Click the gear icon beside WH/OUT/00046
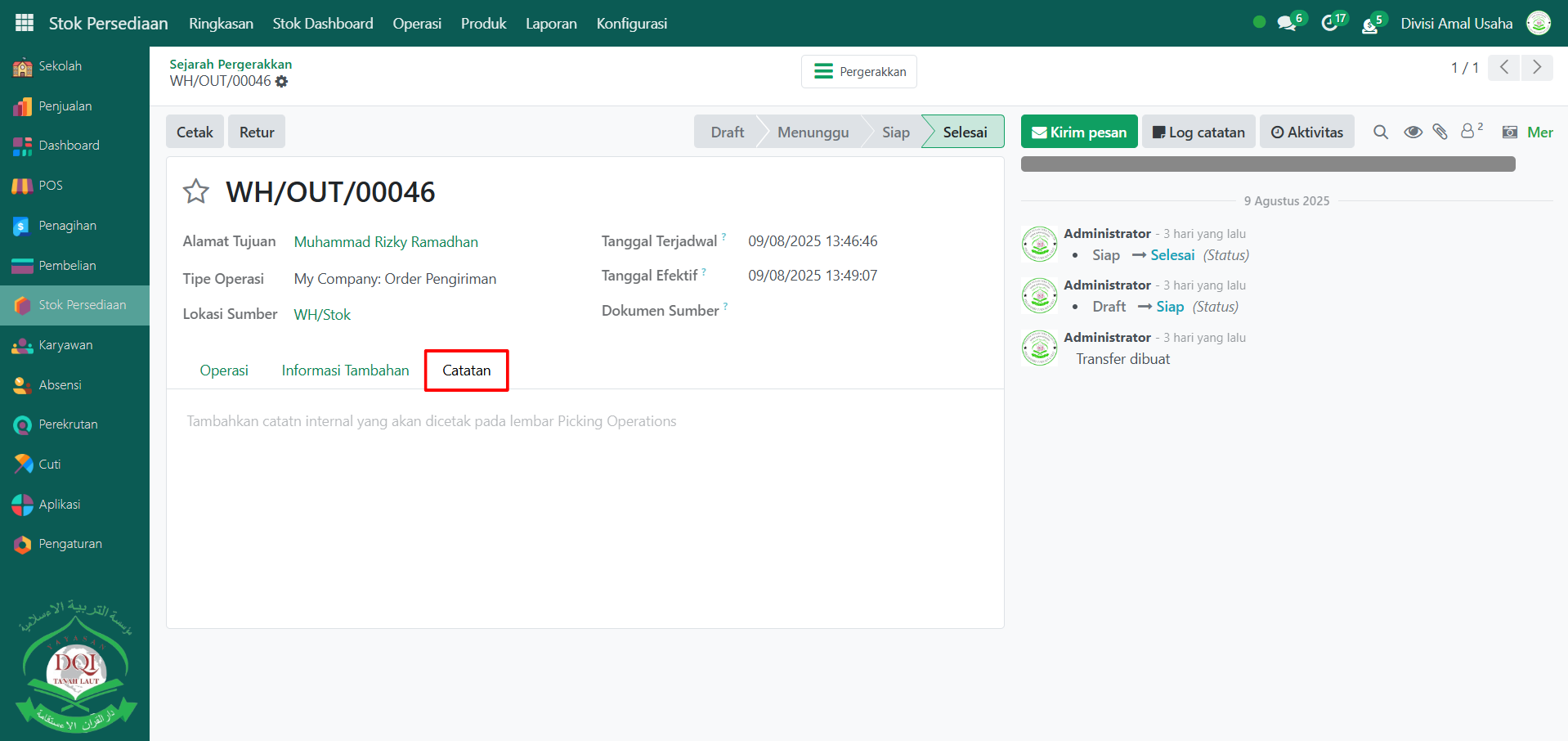1568x741 pixels. click(282, 82)
